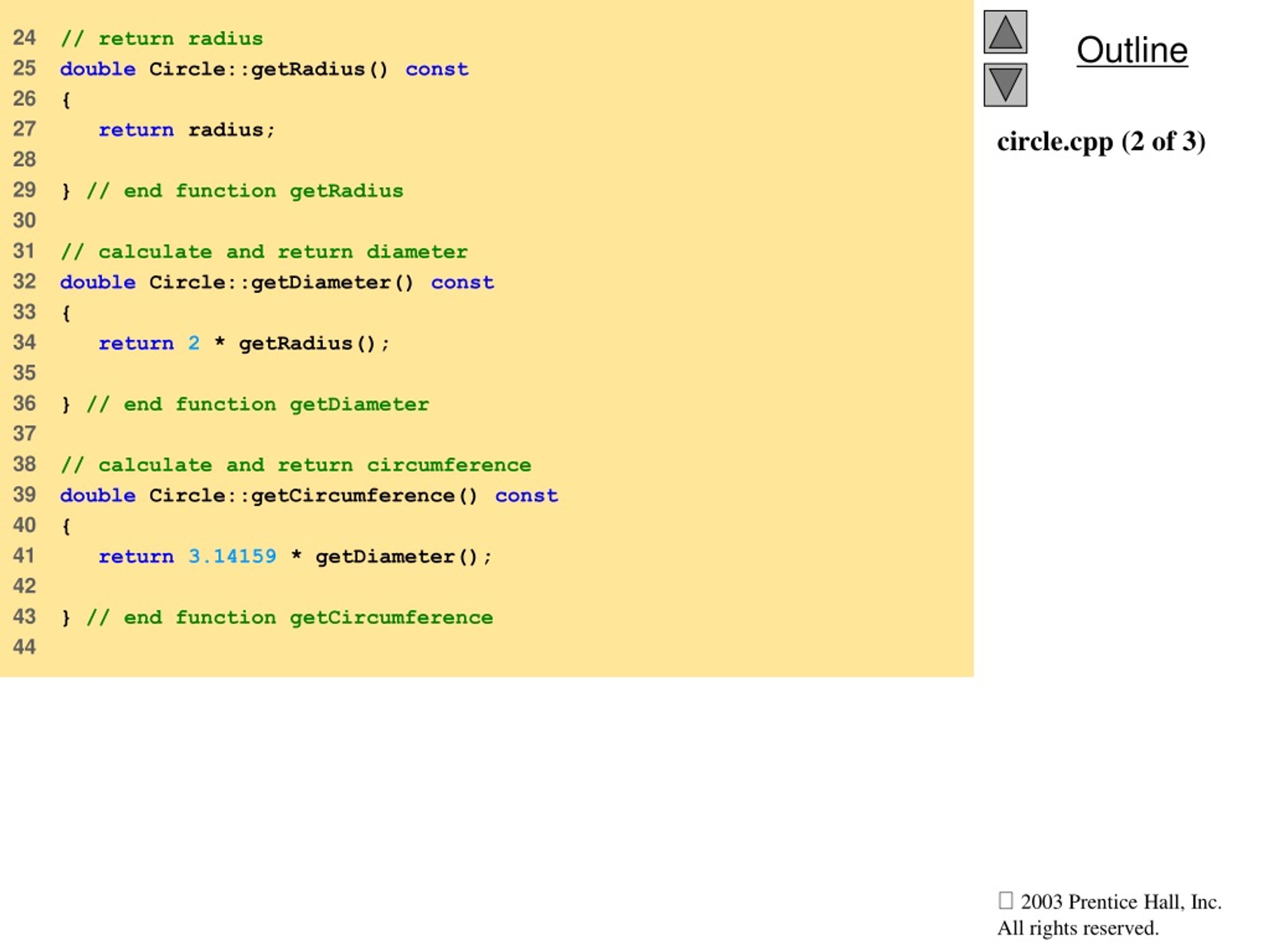Click the '// end function getRadius' comment
The height and width of the screenshot is (952, 1270).
[x=245, y=191]
